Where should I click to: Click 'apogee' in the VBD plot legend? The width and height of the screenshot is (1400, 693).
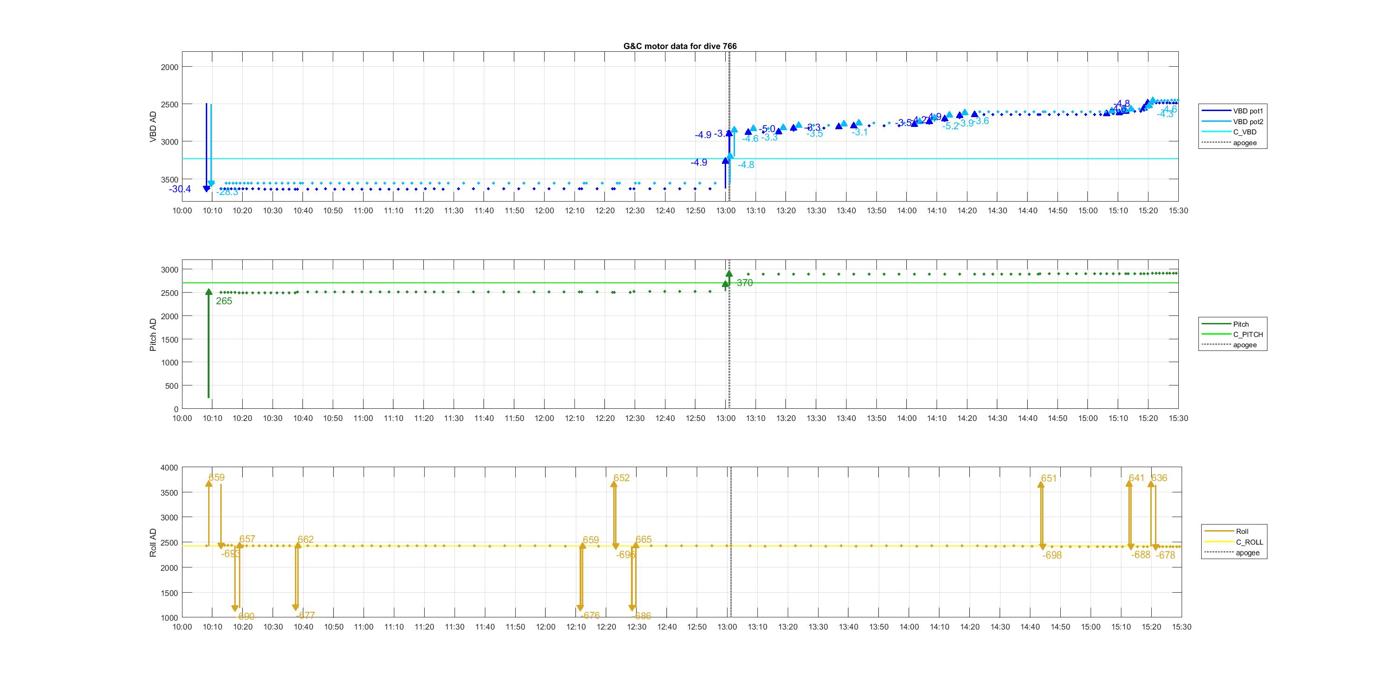1245,143
